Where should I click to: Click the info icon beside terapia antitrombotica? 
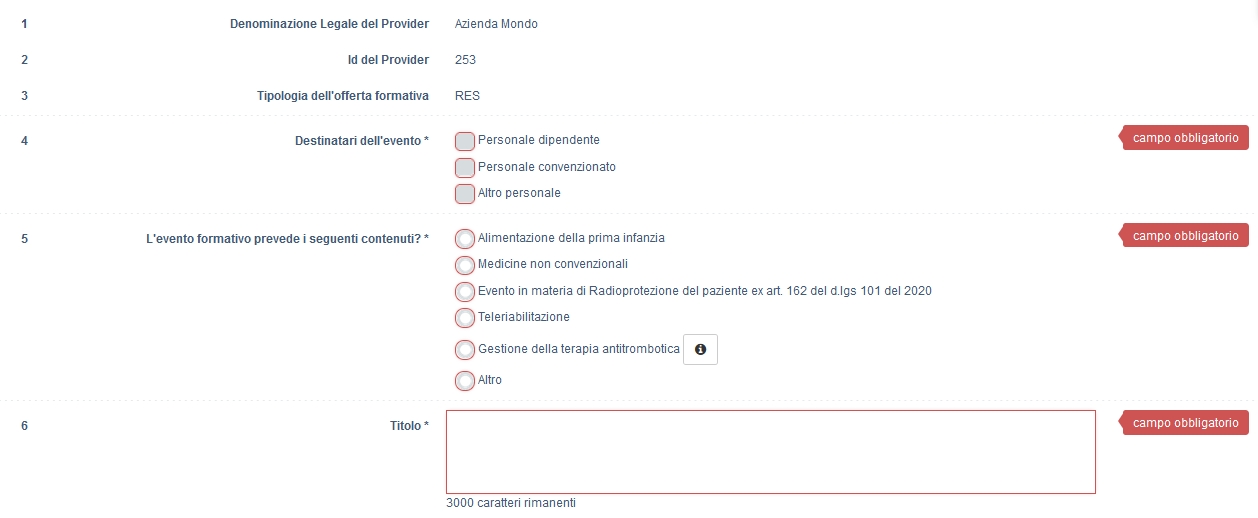[700, 350]
